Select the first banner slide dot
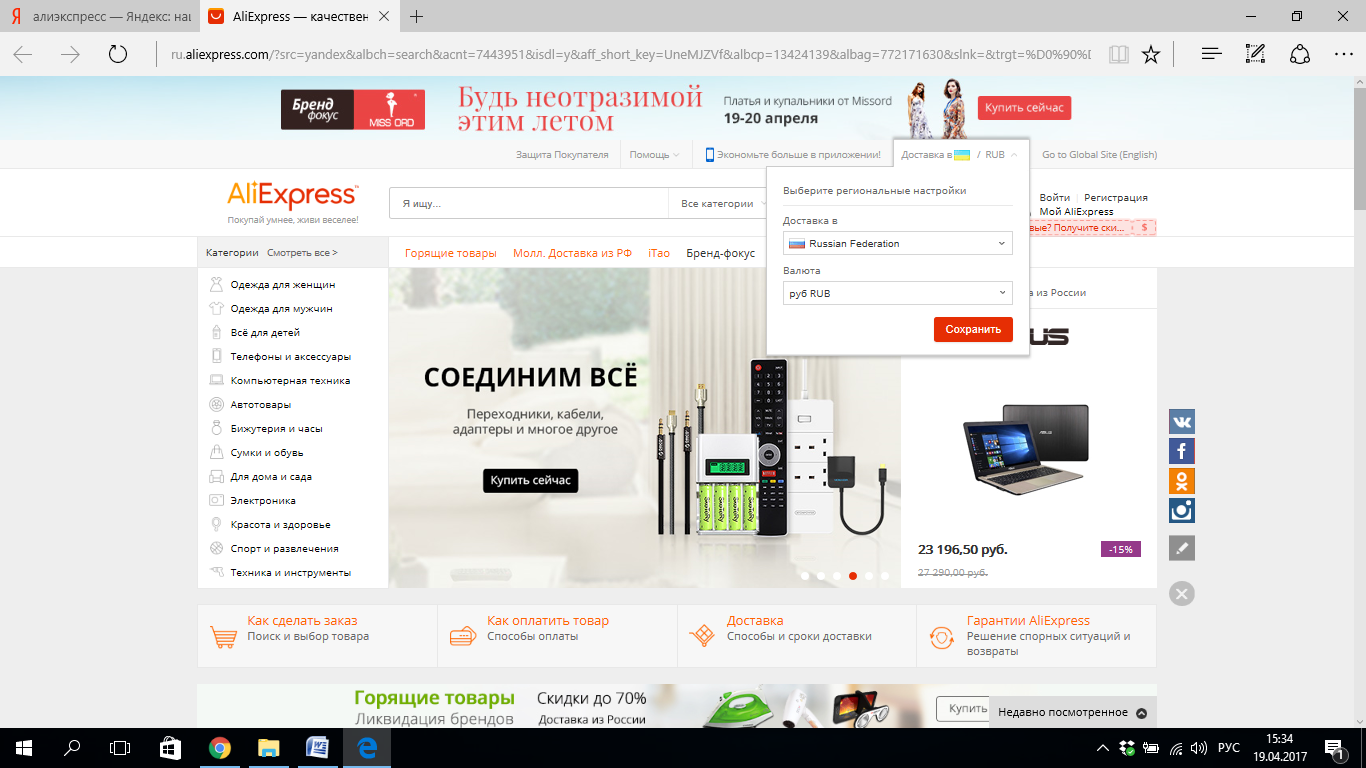Viewport: 1366px width, 768px height. point(805,575)
